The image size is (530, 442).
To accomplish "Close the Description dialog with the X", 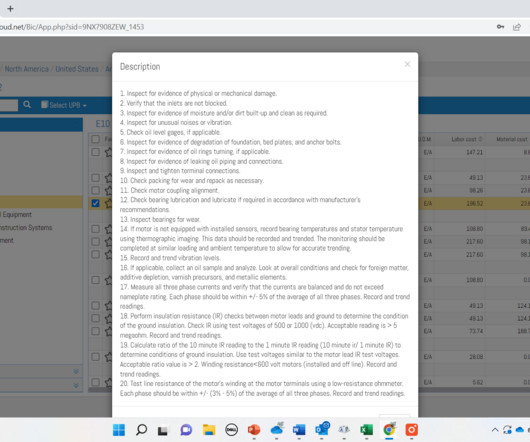I will click(407, 64).
